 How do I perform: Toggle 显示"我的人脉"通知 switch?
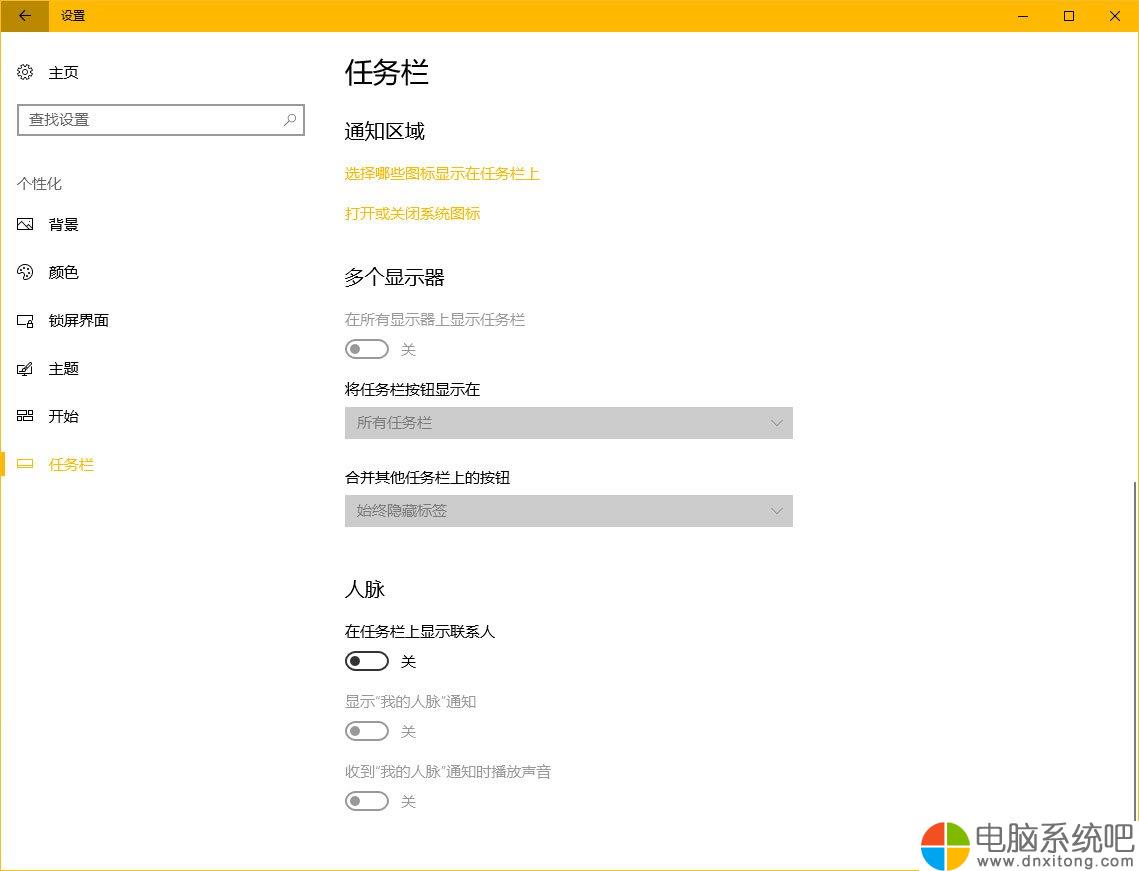(x=367, y=731)
